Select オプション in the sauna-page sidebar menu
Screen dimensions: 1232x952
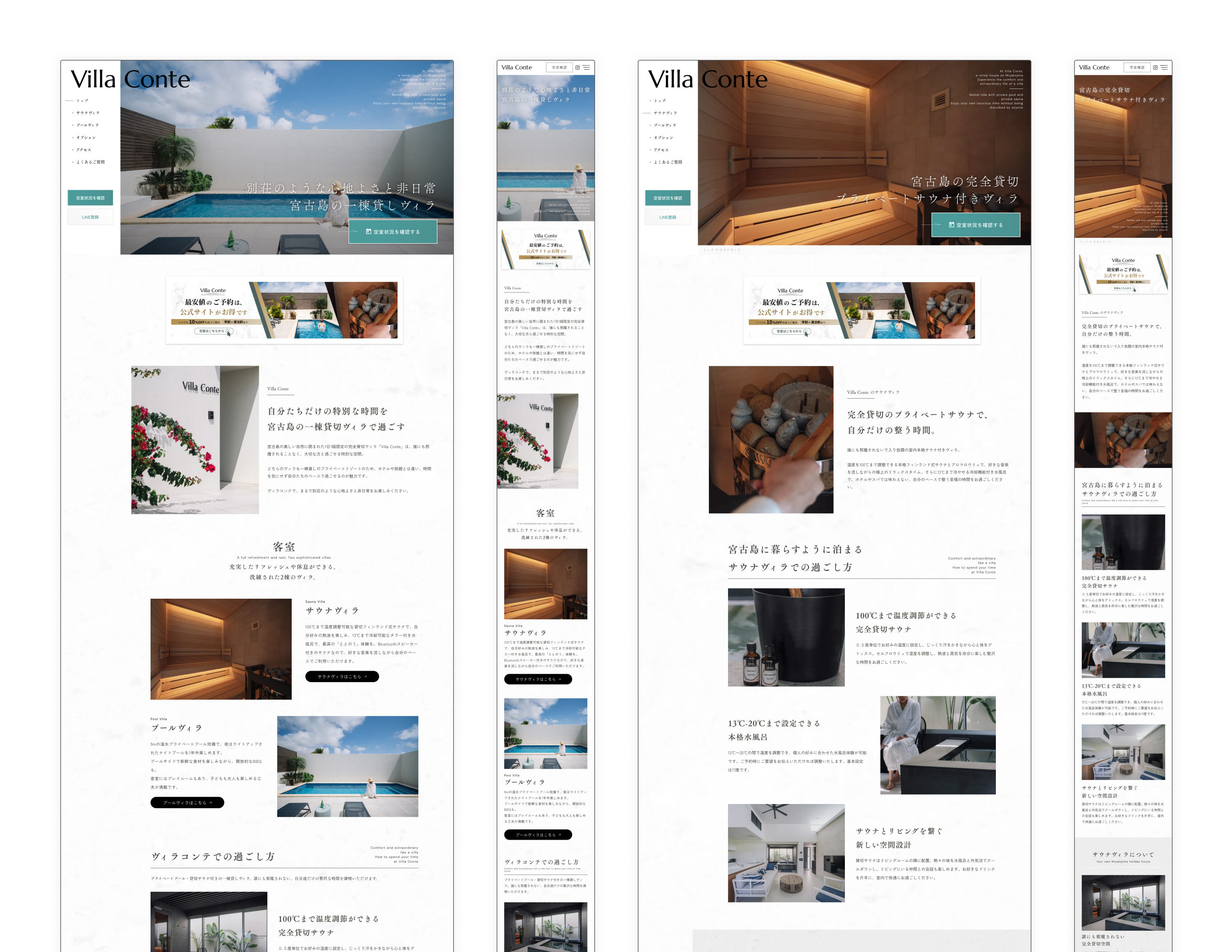click(x=663, y=138)
